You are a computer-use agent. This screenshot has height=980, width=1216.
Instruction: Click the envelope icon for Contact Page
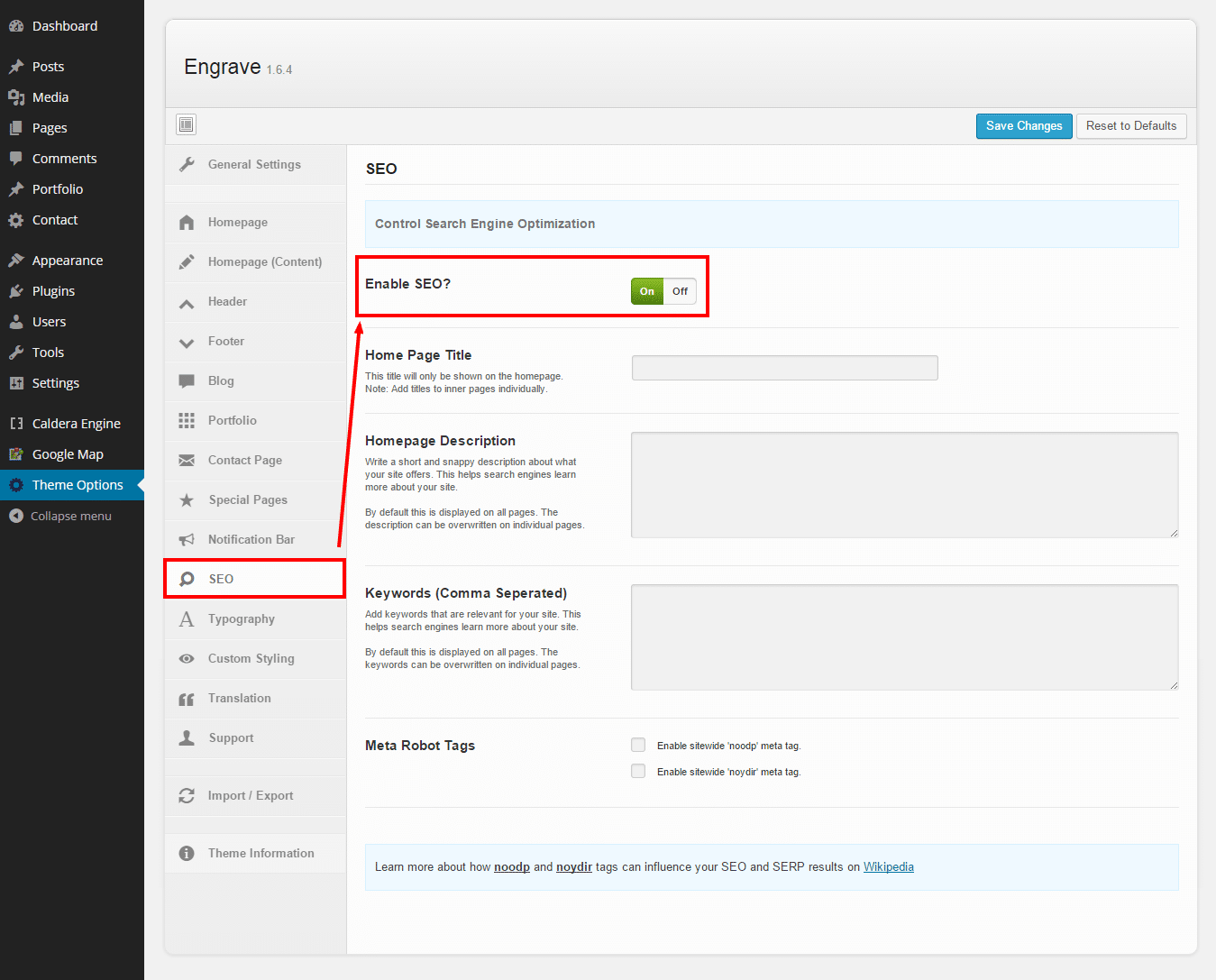187,461
